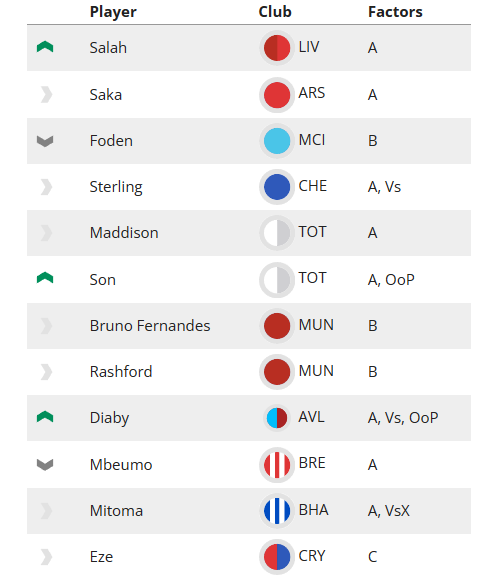483x579 pixels.
Task: Open Bruno Fernandes player name
Action: pyautogui.click(x=150, y=326)
